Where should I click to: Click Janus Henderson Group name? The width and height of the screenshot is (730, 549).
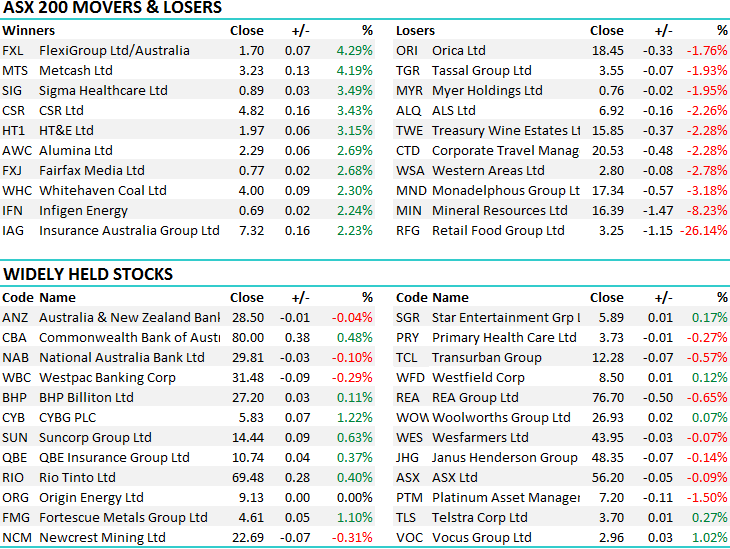coord(505,458)
